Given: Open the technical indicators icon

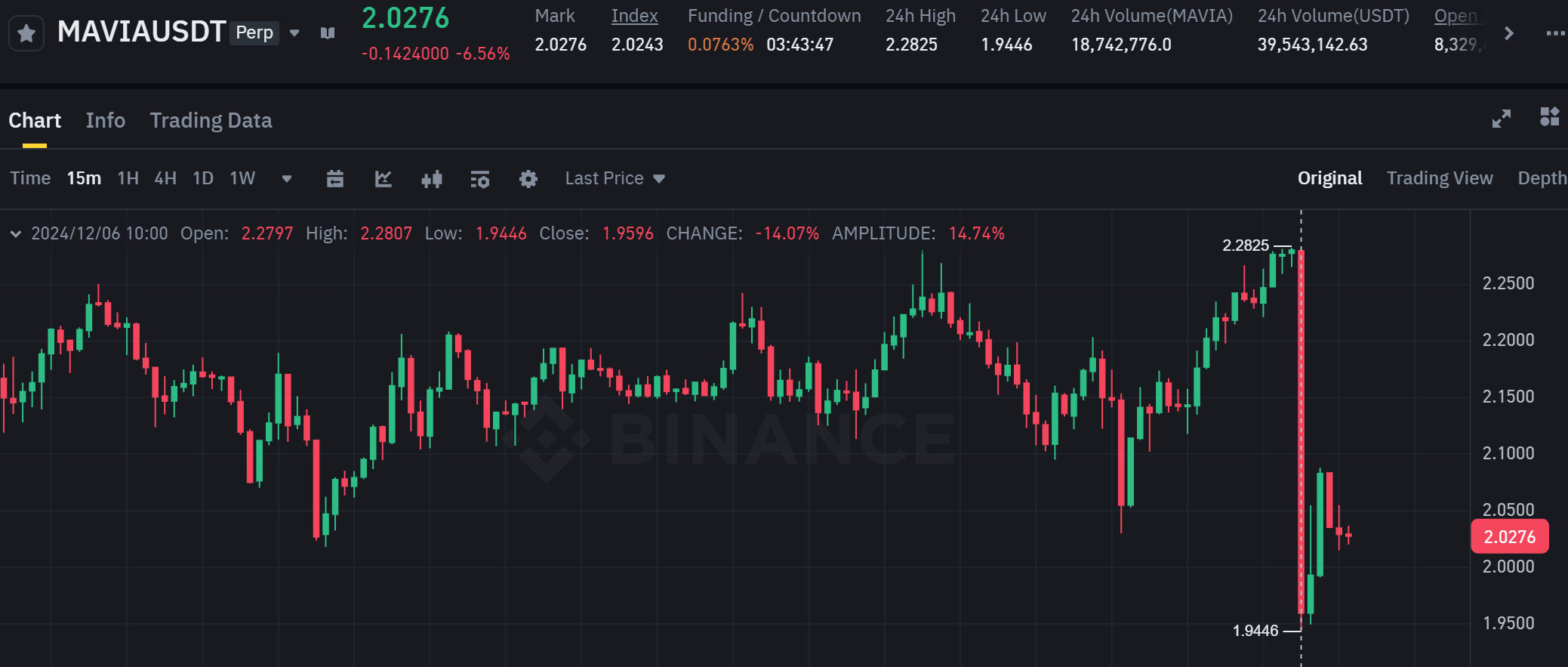Looking at the screenshot, I should pos(480,179).
